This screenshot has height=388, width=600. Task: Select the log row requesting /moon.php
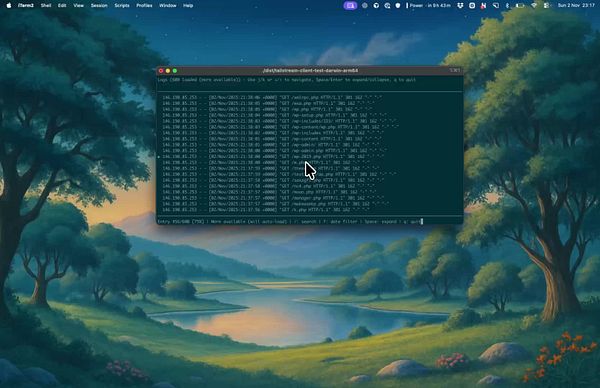tap(269, 192)
